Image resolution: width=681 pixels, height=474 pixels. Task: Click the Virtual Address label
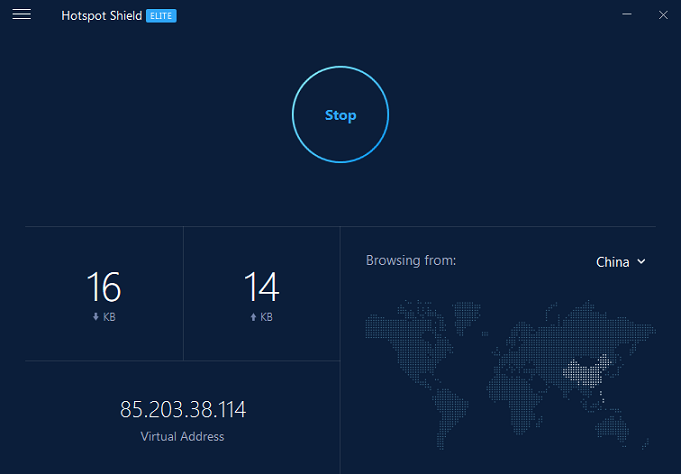[x=182, y=437]
